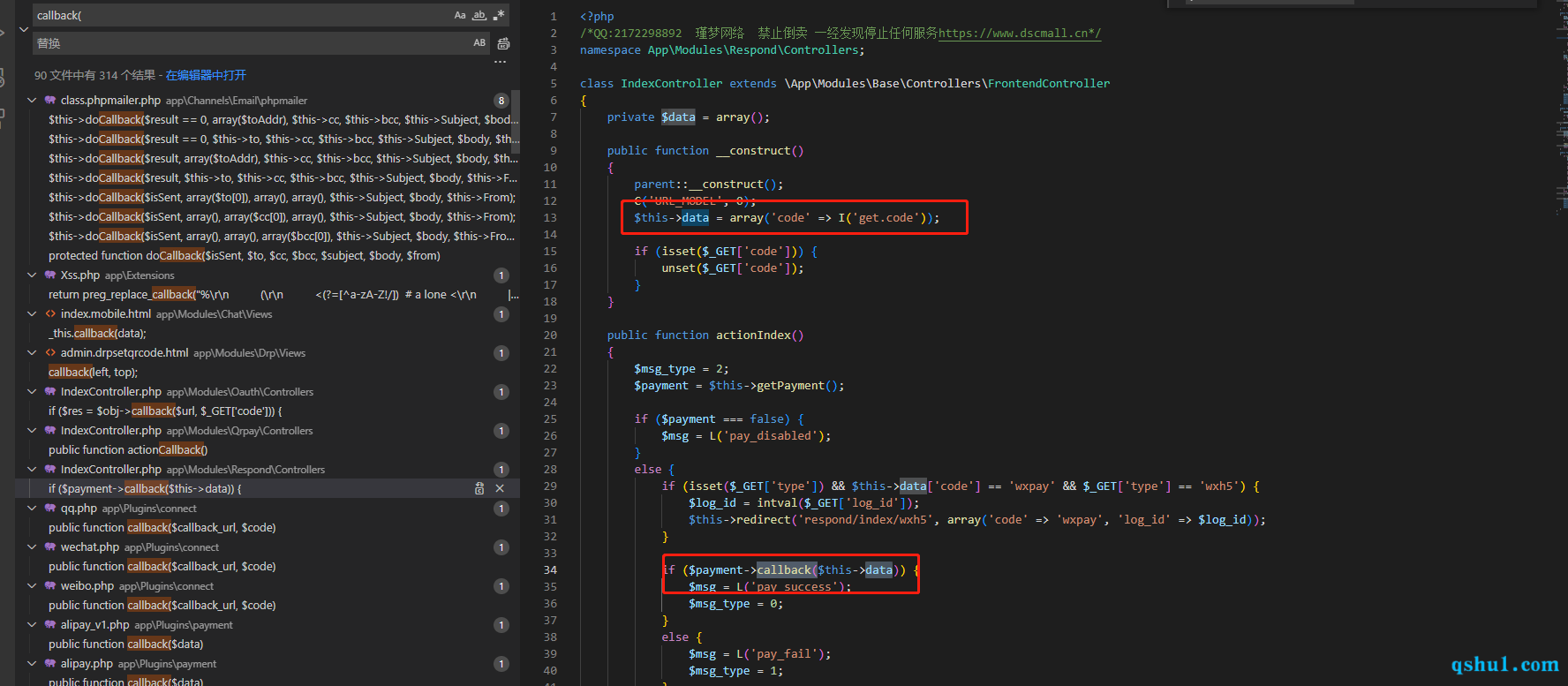Click 'public function actionIndex()' in editor

705,335
